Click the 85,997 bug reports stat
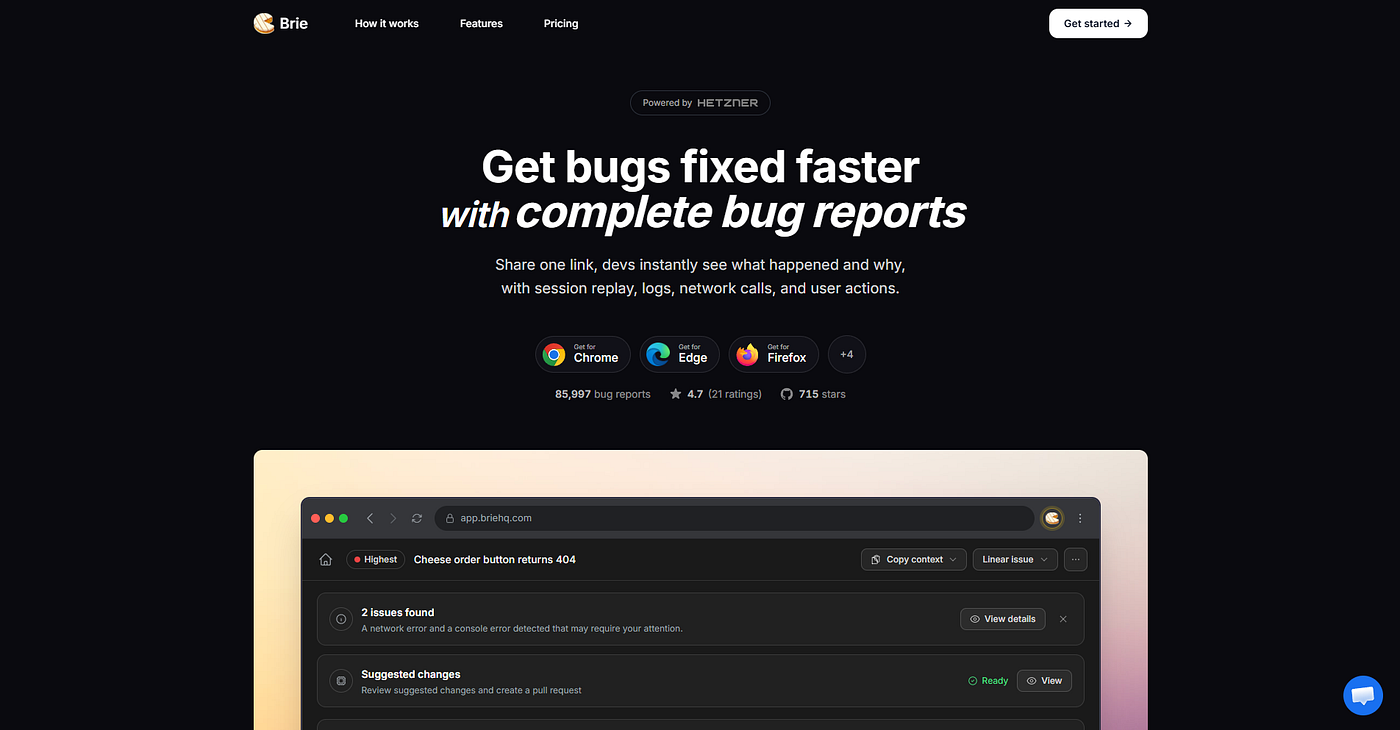 coord(602,394)
